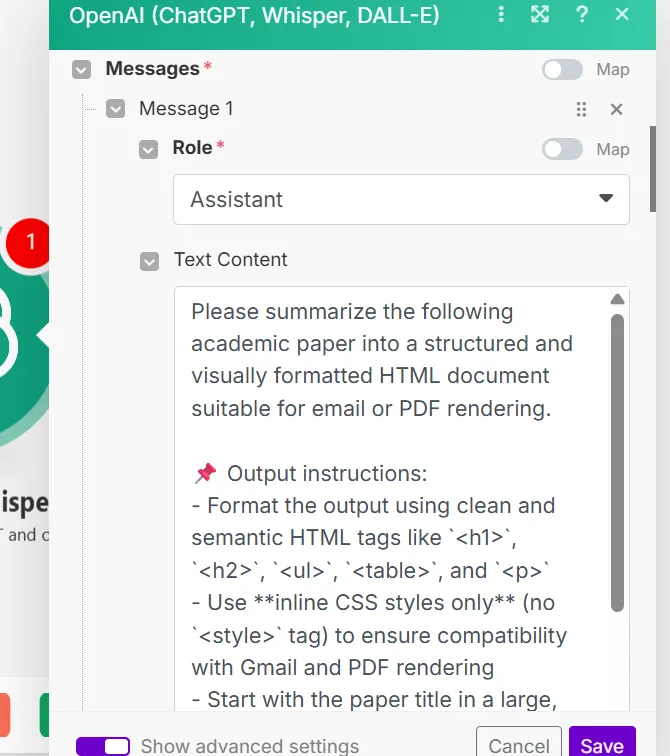Click the Role label
670x756 pixels.
tap(192, 148)
